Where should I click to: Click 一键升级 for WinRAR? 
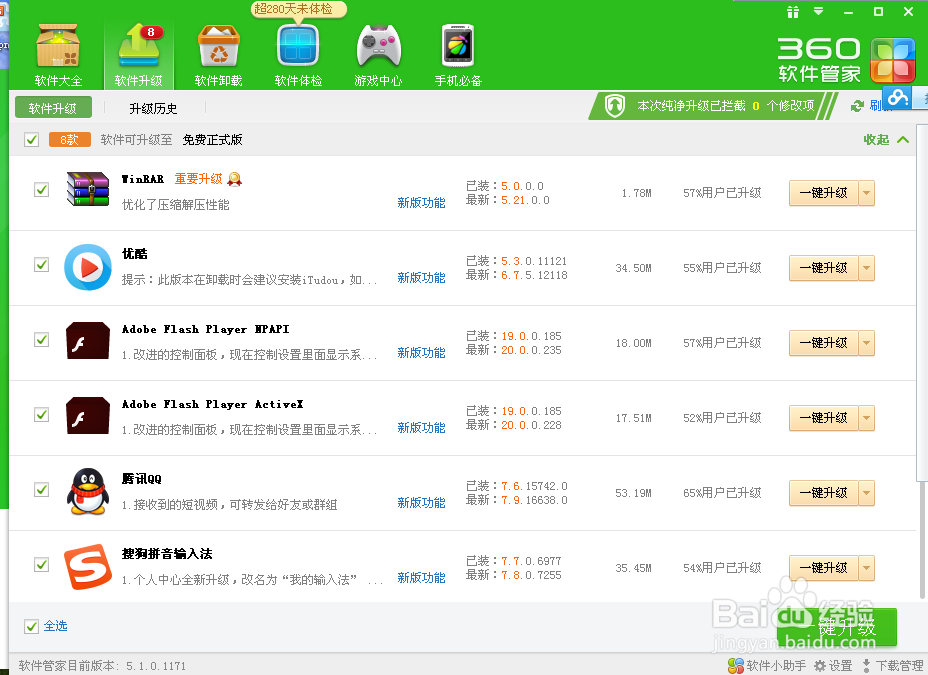click(x=823, y=193)
